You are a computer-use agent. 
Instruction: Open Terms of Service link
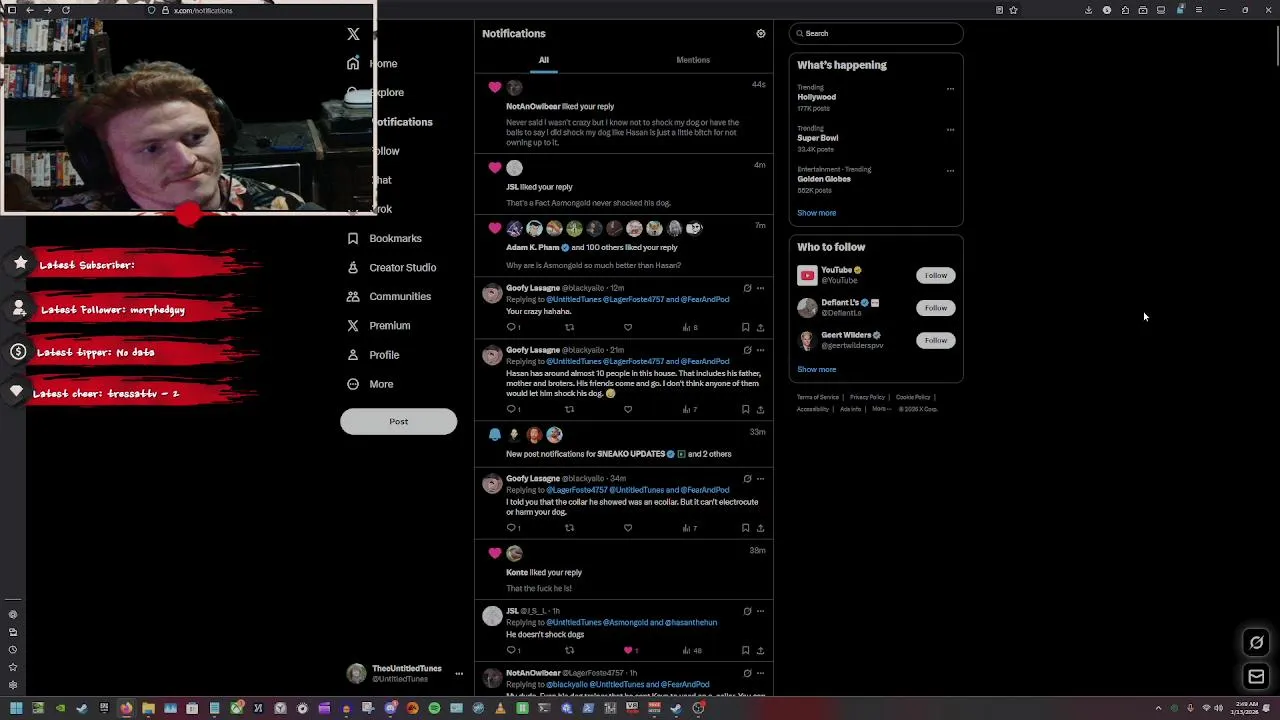[818, 397]
